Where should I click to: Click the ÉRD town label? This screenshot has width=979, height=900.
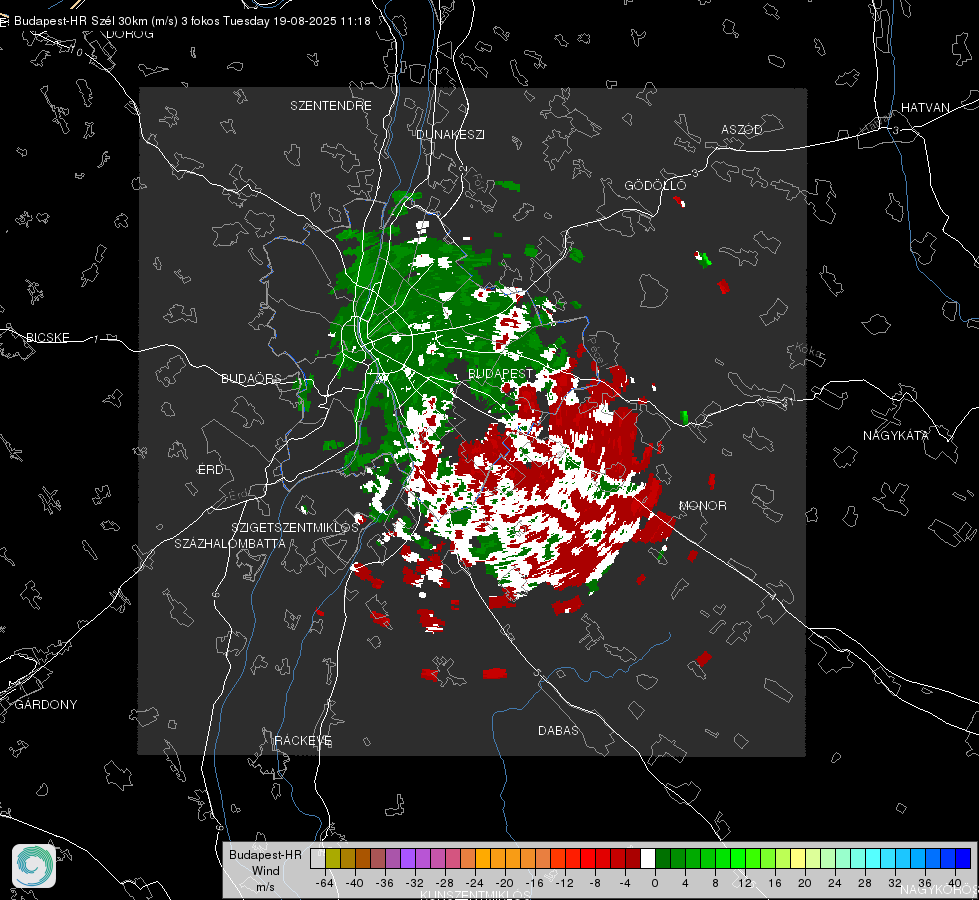[210, 470]
